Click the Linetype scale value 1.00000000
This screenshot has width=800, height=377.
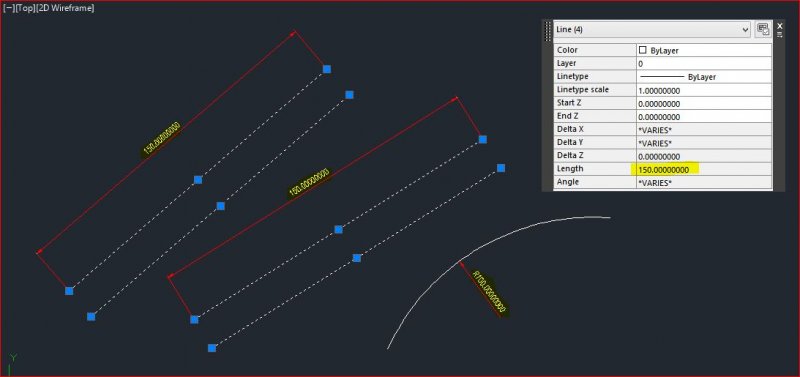coord(704,90)
